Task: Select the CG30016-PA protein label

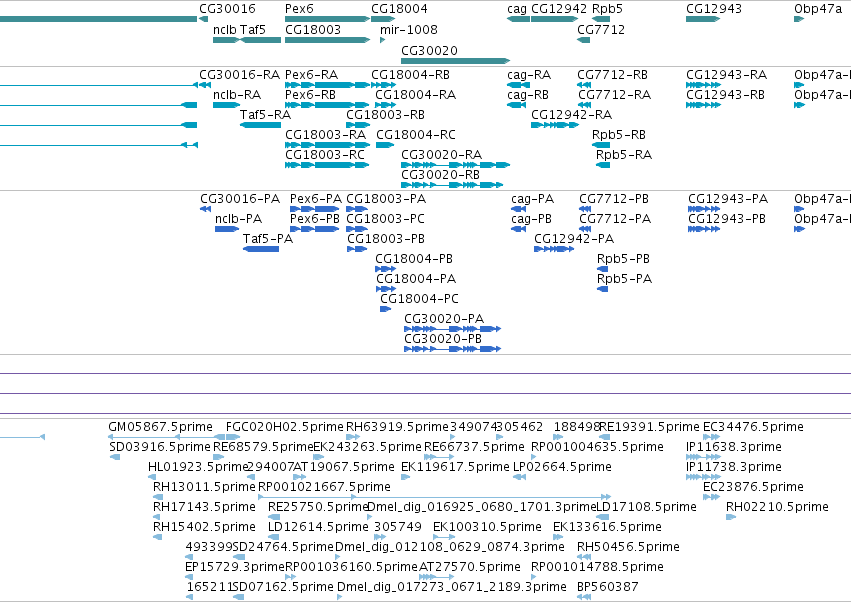Action: click(x=240, y=199)
